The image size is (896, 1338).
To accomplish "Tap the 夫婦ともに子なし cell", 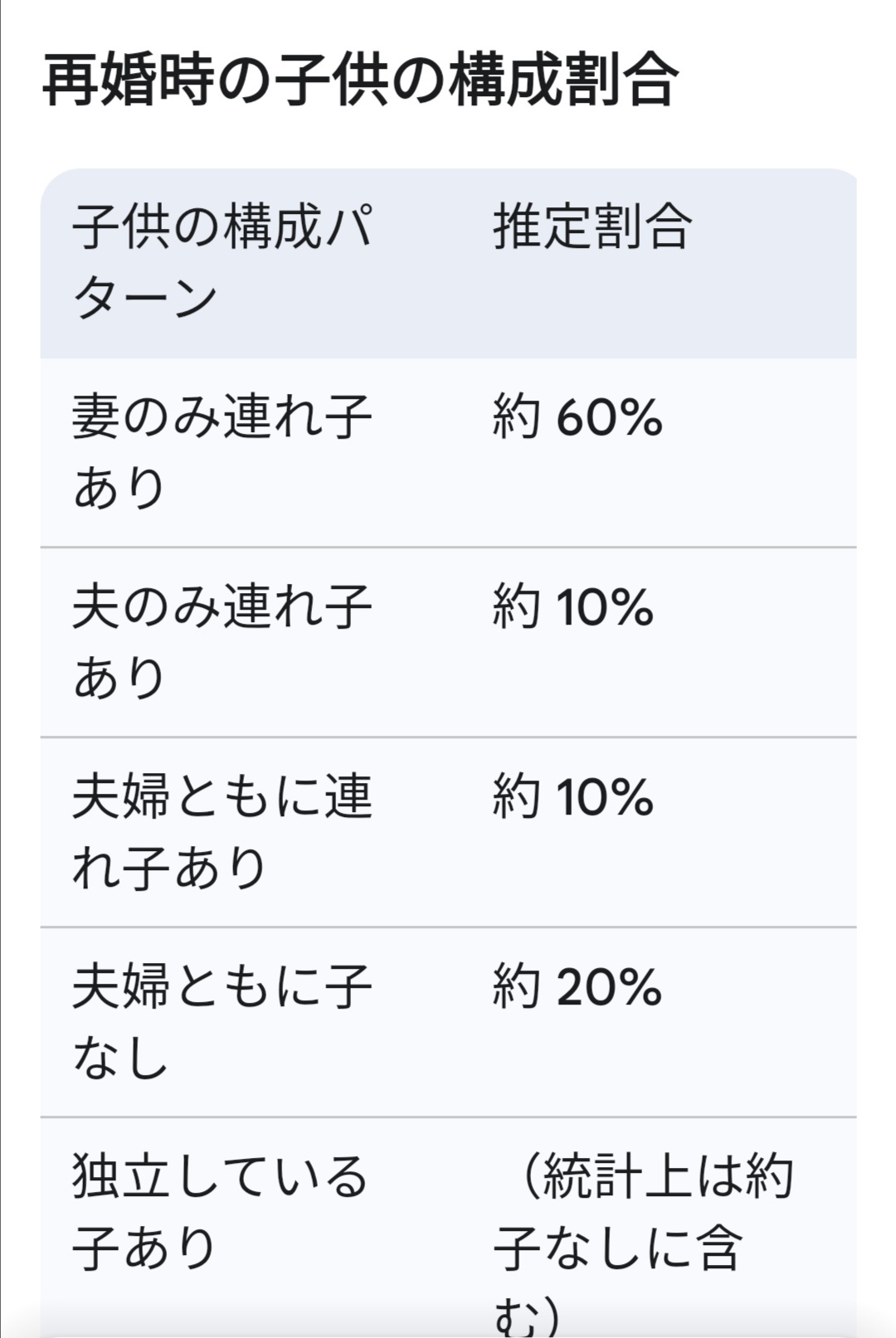I will [x=222, y=1022].
